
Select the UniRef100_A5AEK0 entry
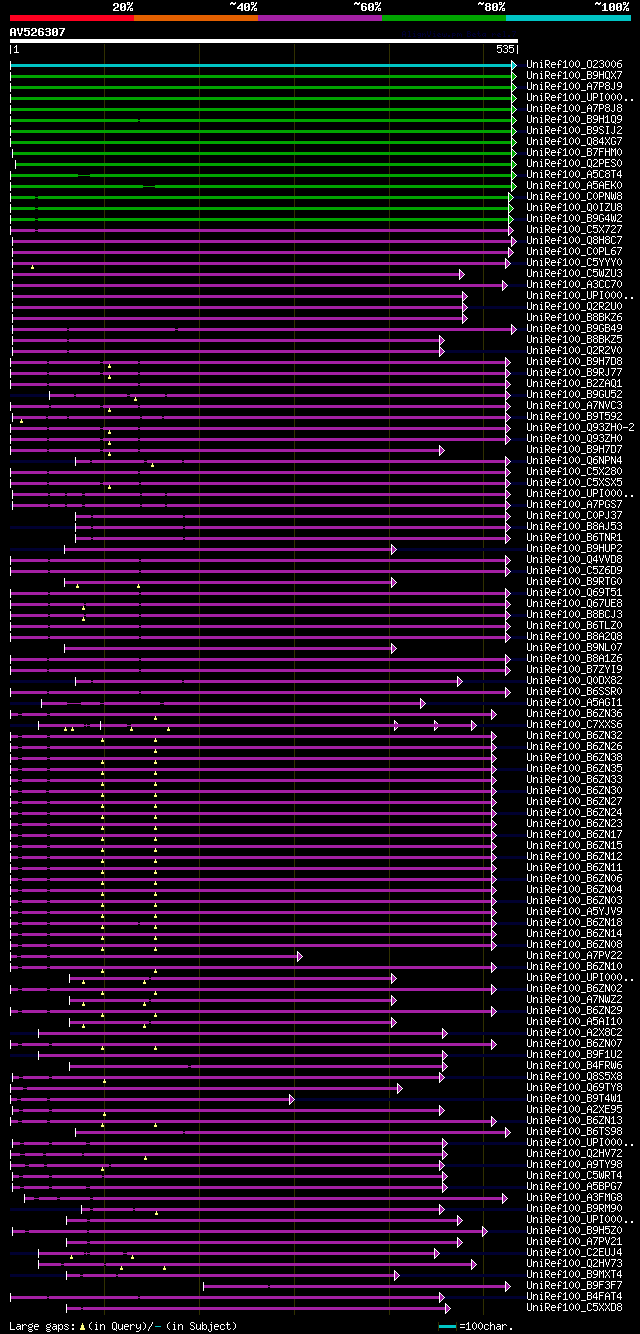point(573,185)
